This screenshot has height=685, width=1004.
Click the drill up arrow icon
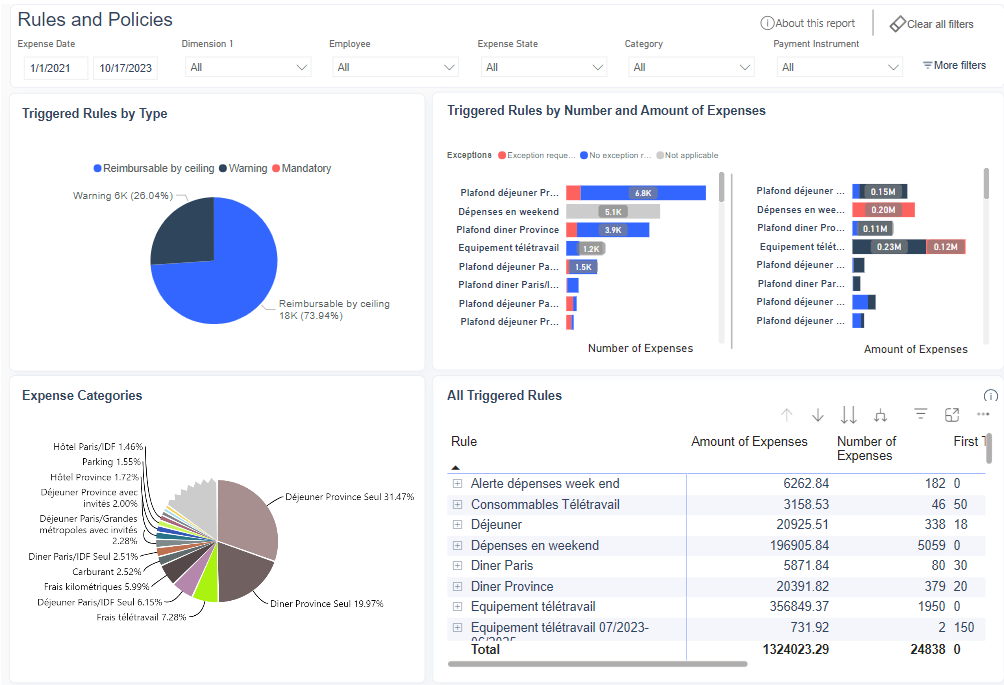[x=787, y=415]
